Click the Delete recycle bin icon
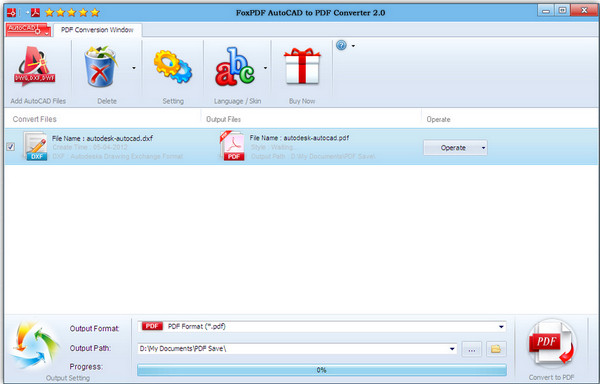600x384 pixels. click(100, 67)
